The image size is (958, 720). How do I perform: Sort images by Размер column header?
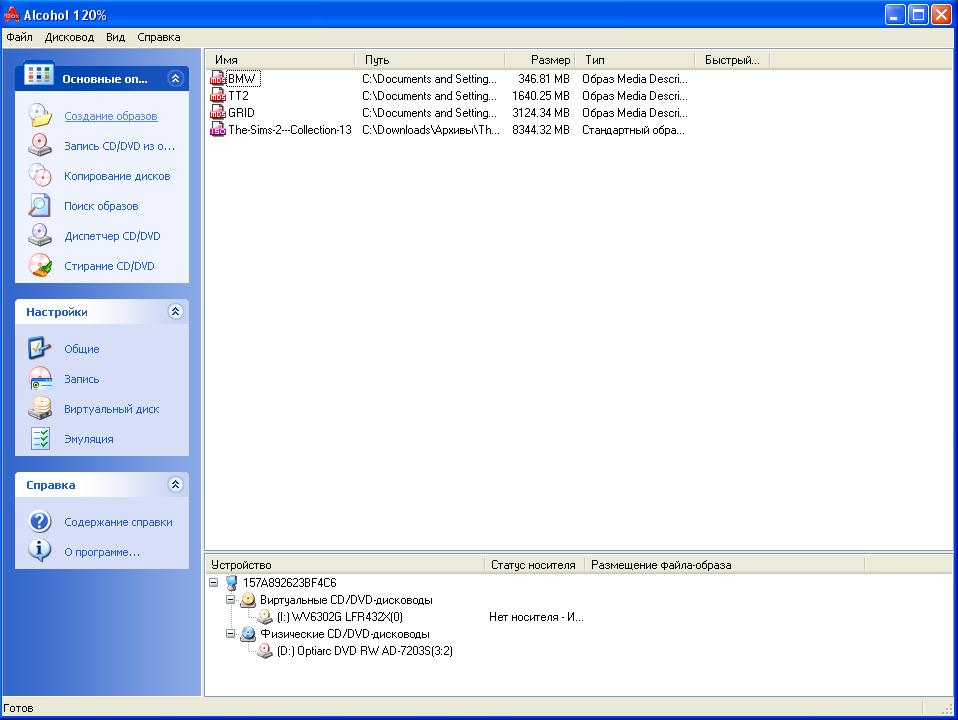(541, 60)
